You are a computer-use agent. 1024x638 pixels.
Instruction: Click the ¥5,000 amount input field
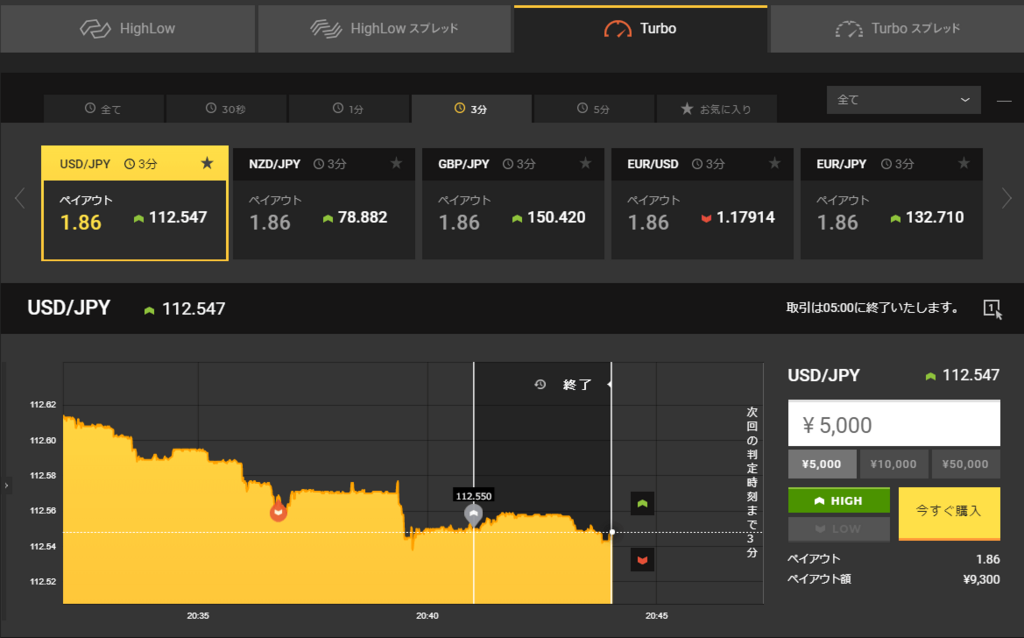893,422
